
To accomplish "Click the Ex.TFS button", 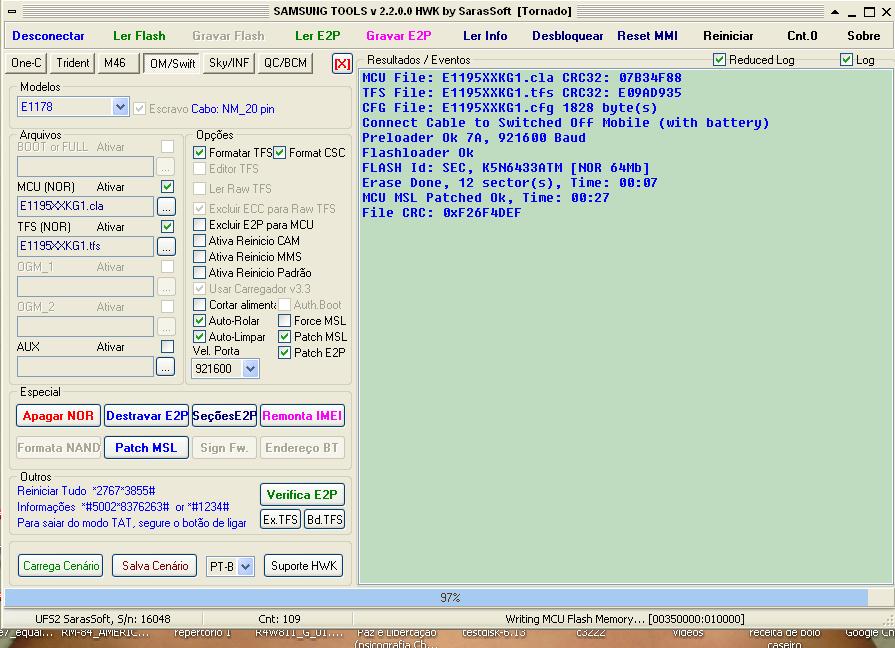I will (x=280, y=519).
